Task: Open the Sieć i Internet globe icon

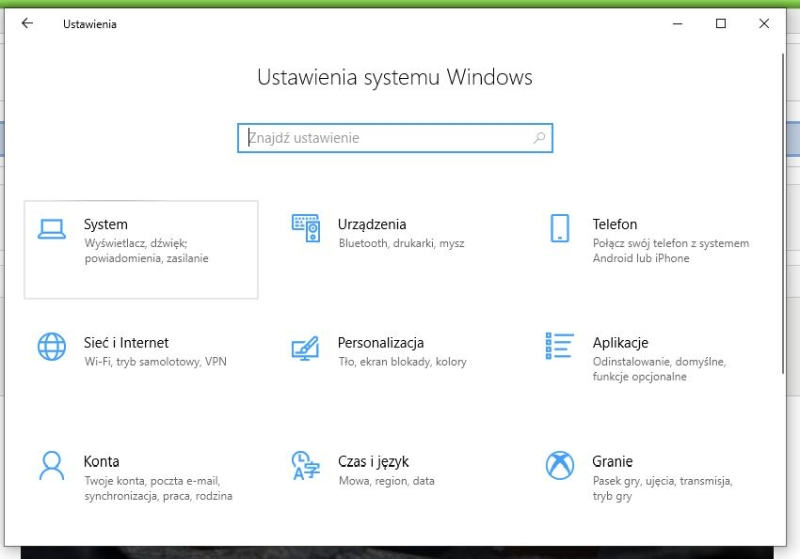Action: pos(52,346)
